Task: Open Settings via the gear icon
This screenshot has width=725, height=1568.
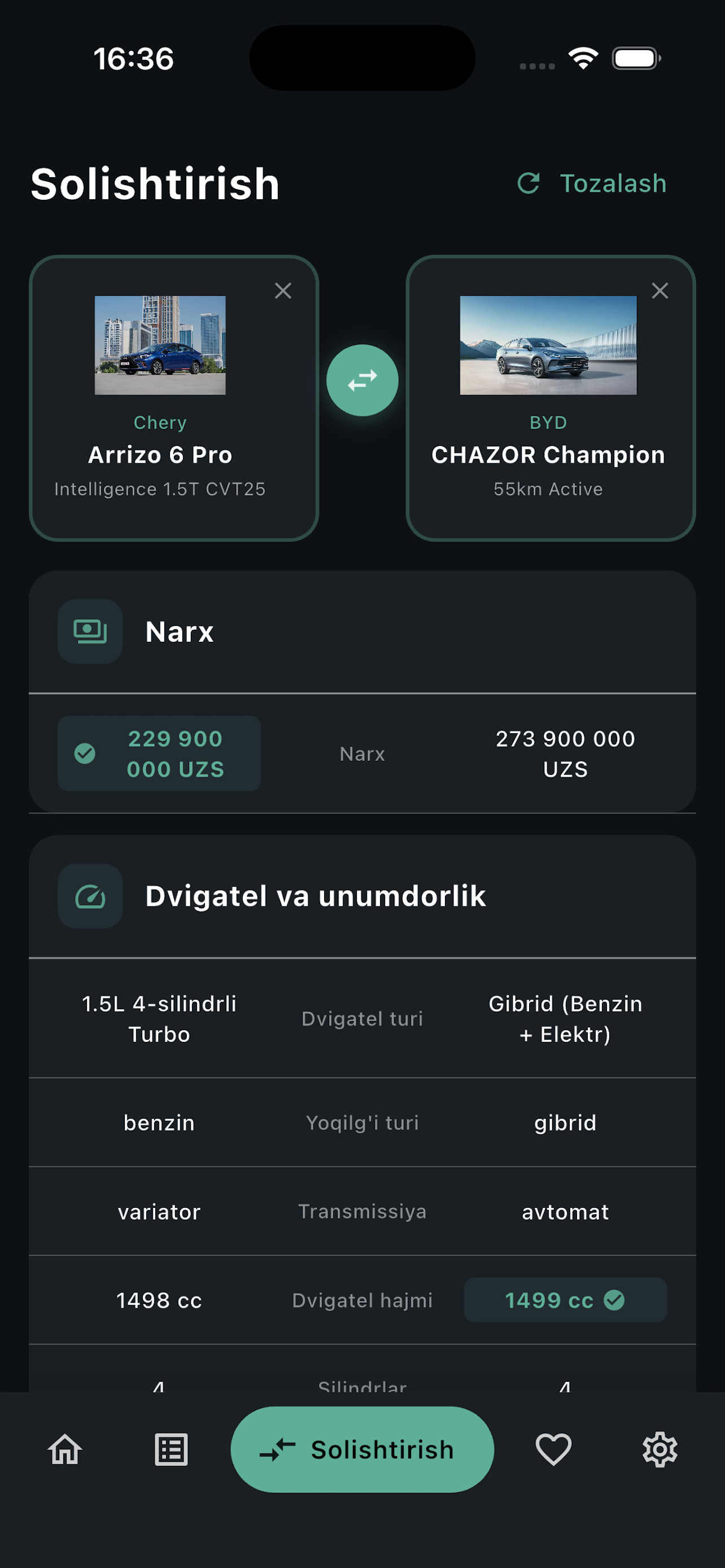Action: pos(661,1449)
